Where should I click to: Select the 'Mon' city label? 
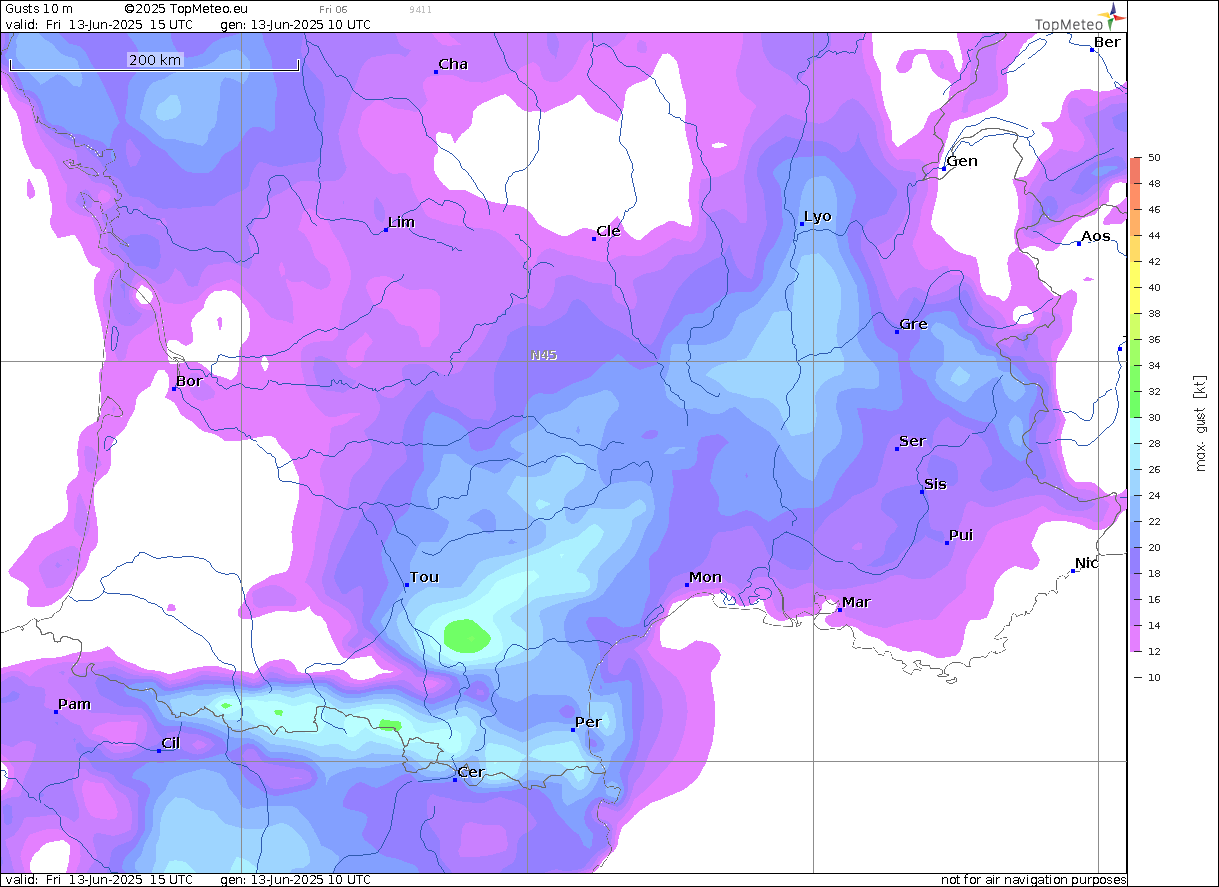click(706, 577)
